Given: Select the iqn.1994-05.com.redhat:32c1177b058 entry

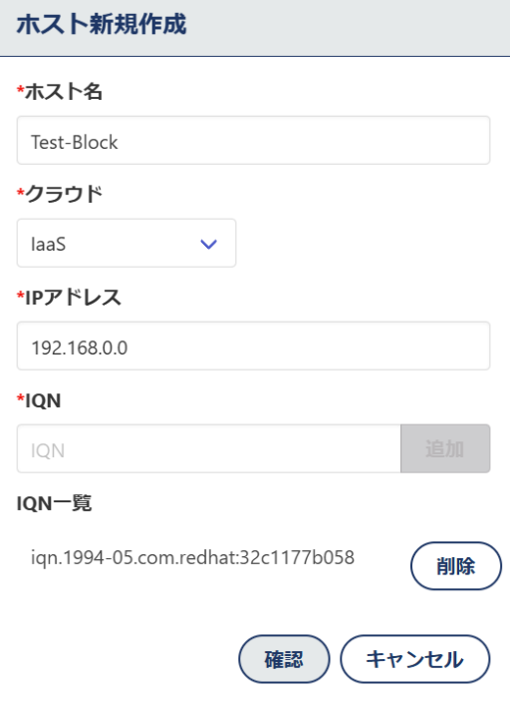Looking at the screenshot, I should pos(192,558).
